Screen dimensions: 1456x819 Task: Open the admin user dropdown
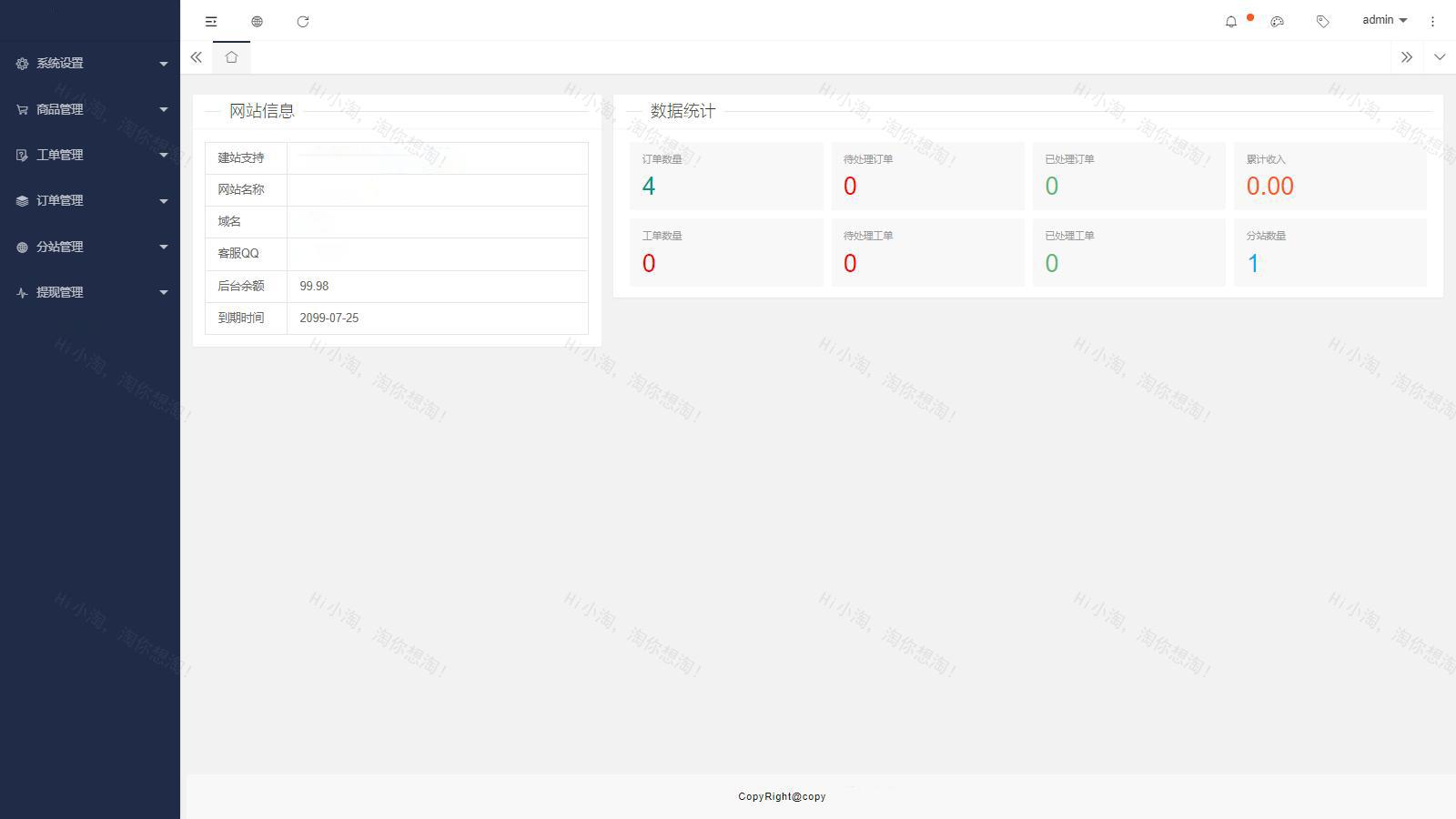click(x=1384, y=20)
